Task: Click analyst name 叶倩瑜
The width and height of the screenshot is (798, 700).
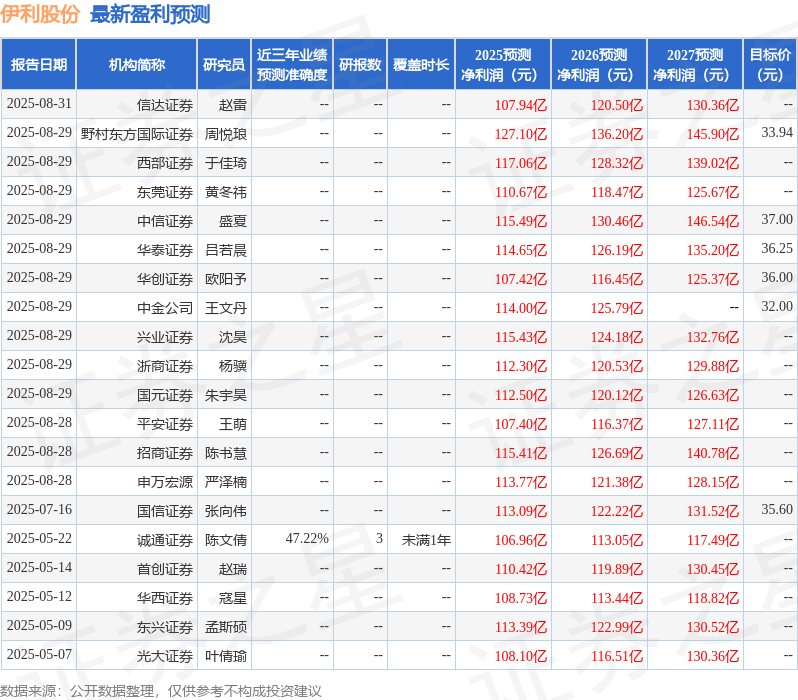Action: pyautogui.click(x=226, y=657)
